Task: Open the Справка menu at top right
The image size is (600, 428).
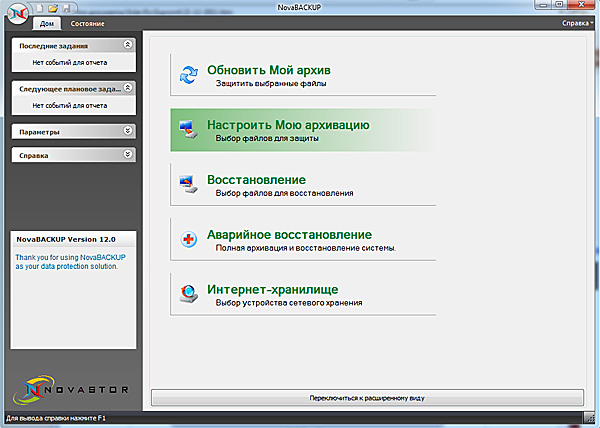Action: coord(577,21)
